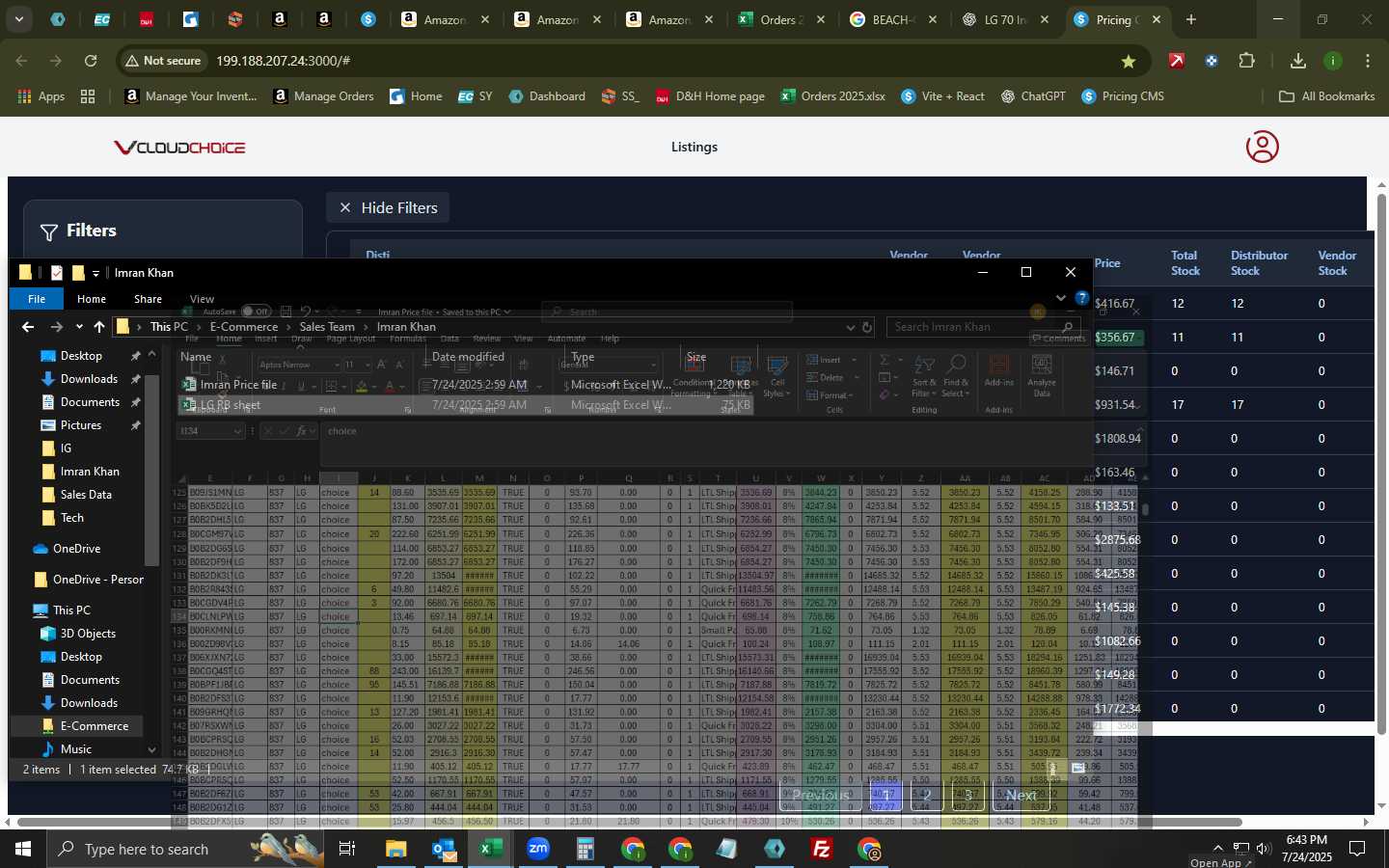Select 3D Objects in navigation pane
This screenshot has height=868, width=1389.
point(88,634)
